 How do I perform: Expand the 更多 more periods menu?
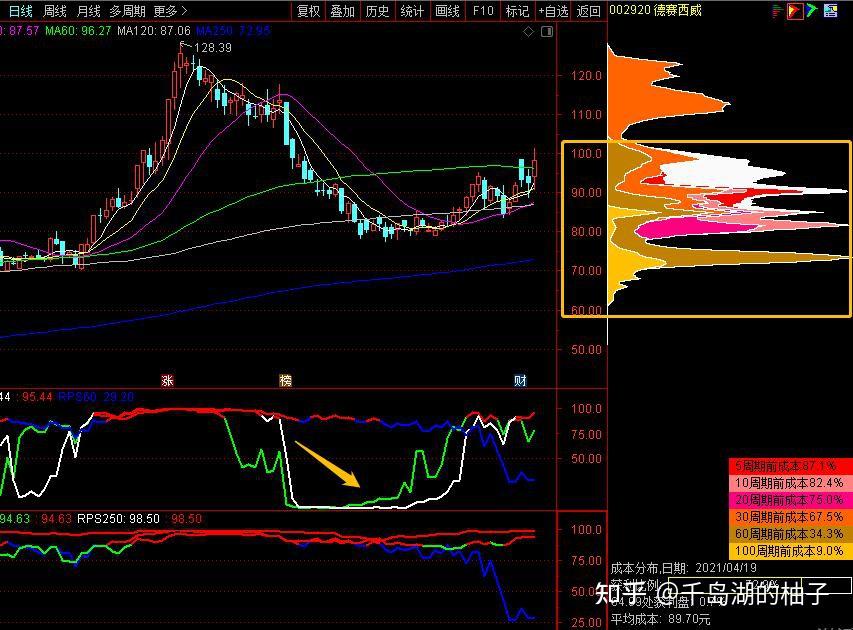[170, 11]
